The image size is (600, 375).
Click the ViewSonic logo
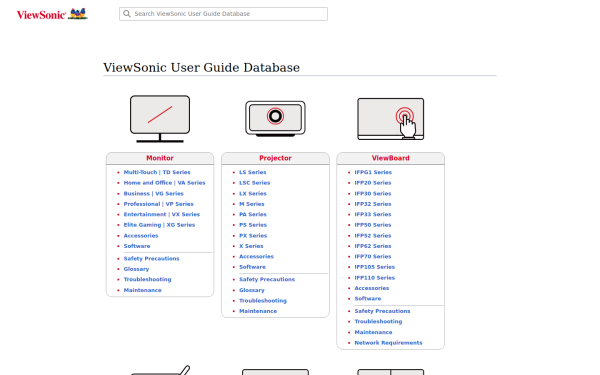pyautogui.click(x=52, y=14)
